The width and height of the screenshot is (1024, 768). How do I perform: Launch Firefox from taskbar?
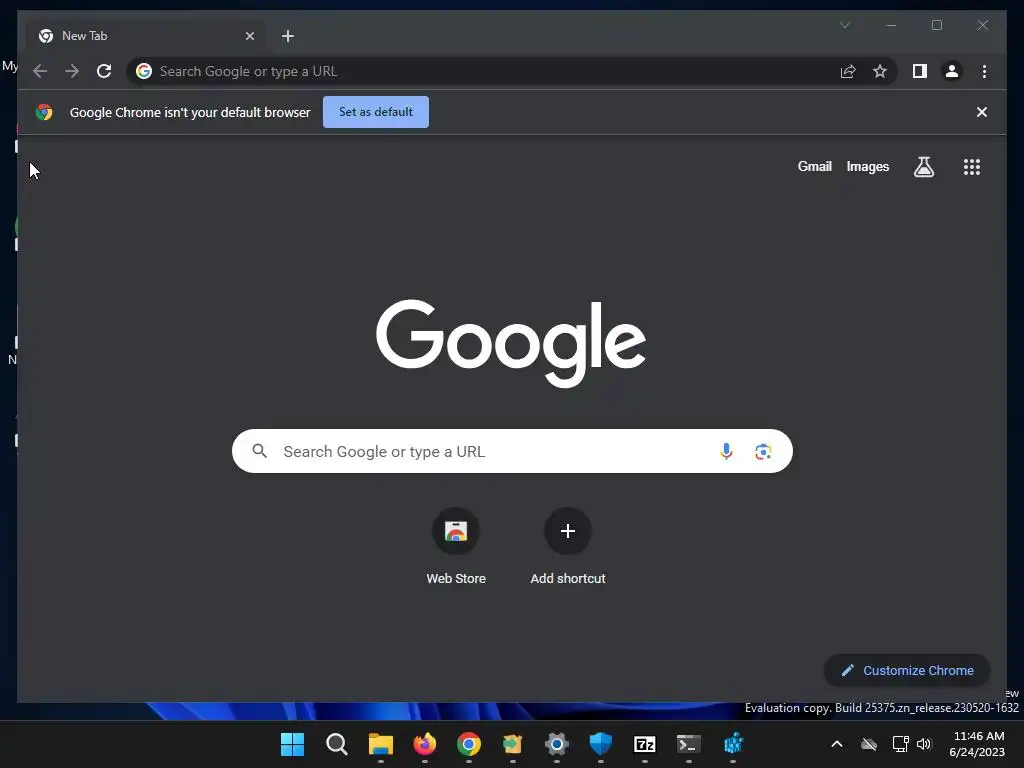tap(424, 744)
